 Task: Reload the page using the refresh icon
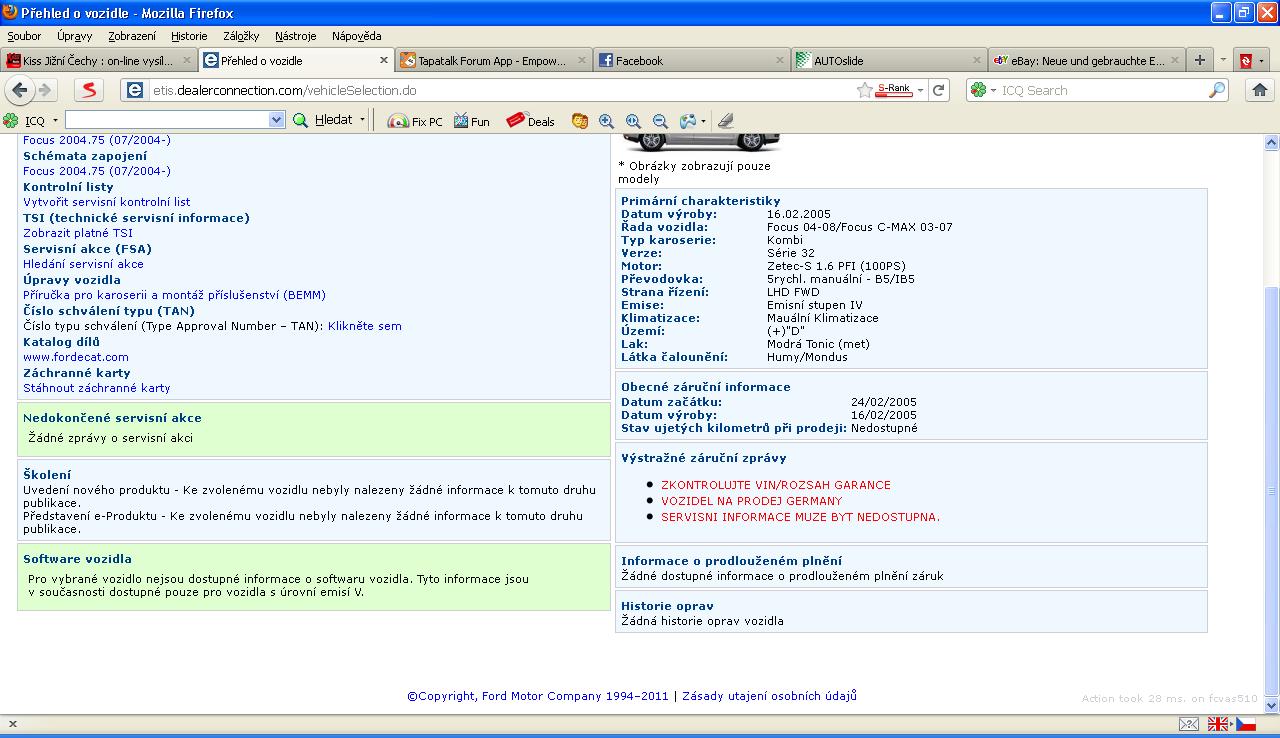tap(938, 90)
